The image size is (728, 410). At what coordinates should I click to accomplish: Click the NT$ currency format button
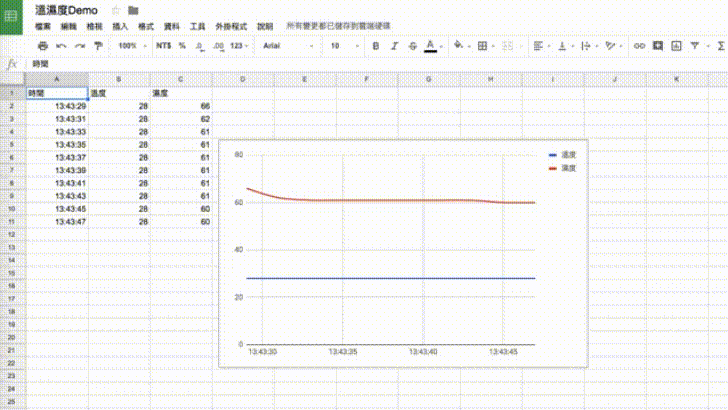[x=164, y=46]
